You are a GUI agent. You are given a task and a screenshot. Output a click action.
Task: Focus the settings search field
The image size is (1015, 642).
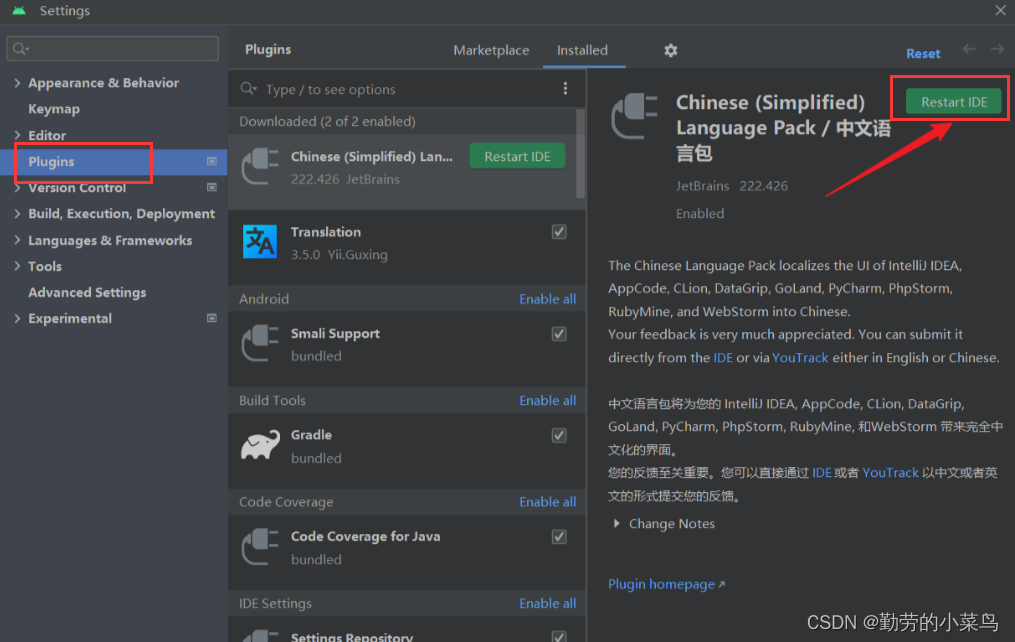113,49
